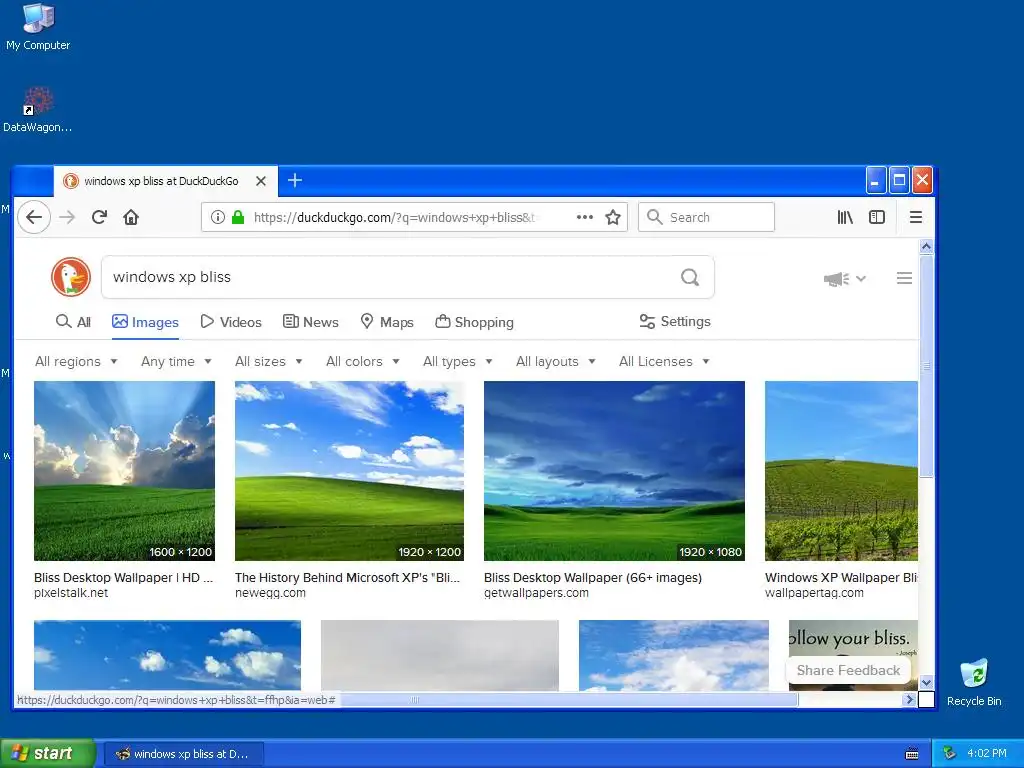Viewport: 1024px width, 768px height.
Task: Open the Windows XP Wallpaper wallpapertag.com link
Action: pos(841,577)
